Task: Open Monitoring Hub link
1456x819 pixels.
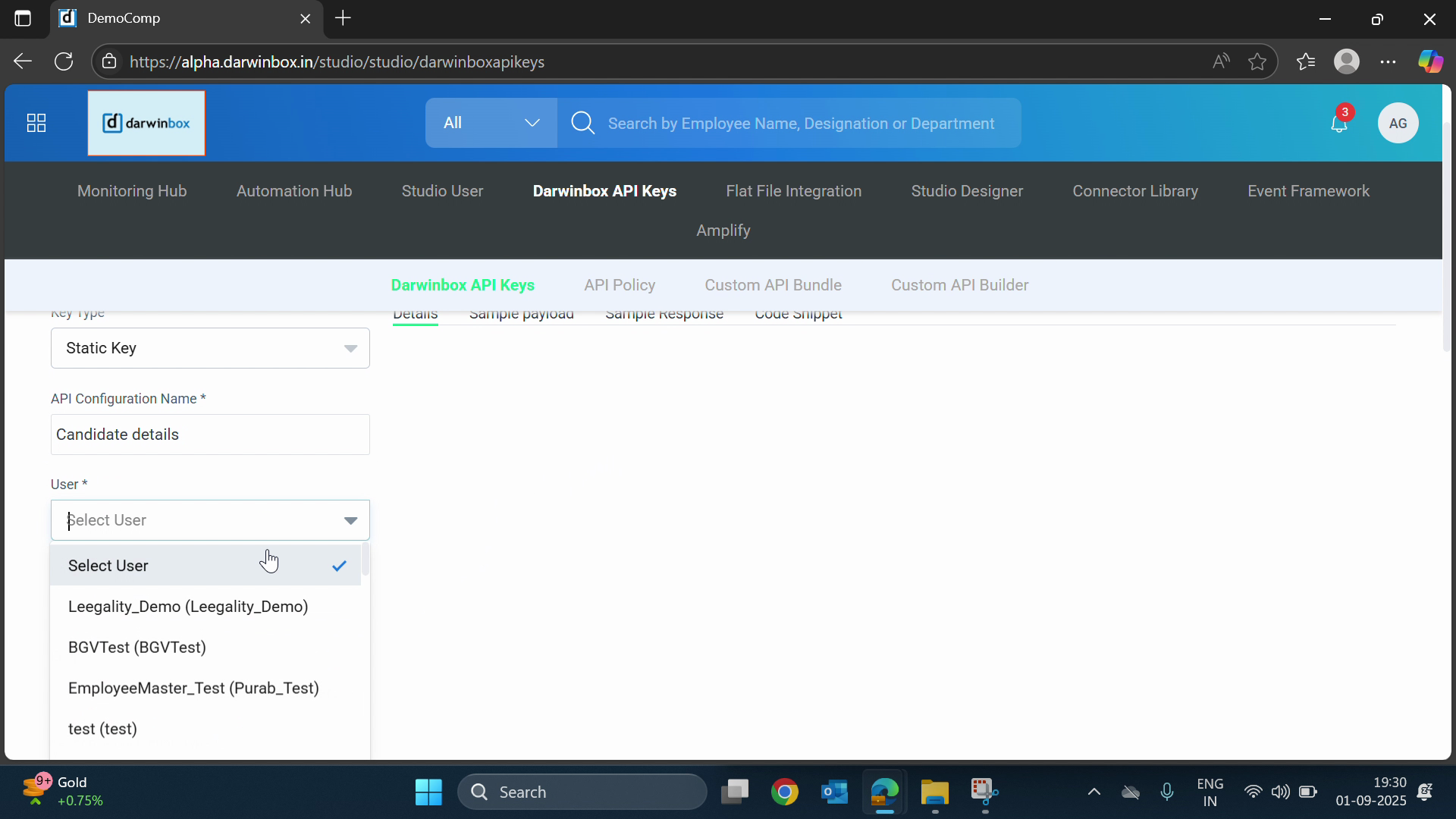Action: (x=132, y=191)
